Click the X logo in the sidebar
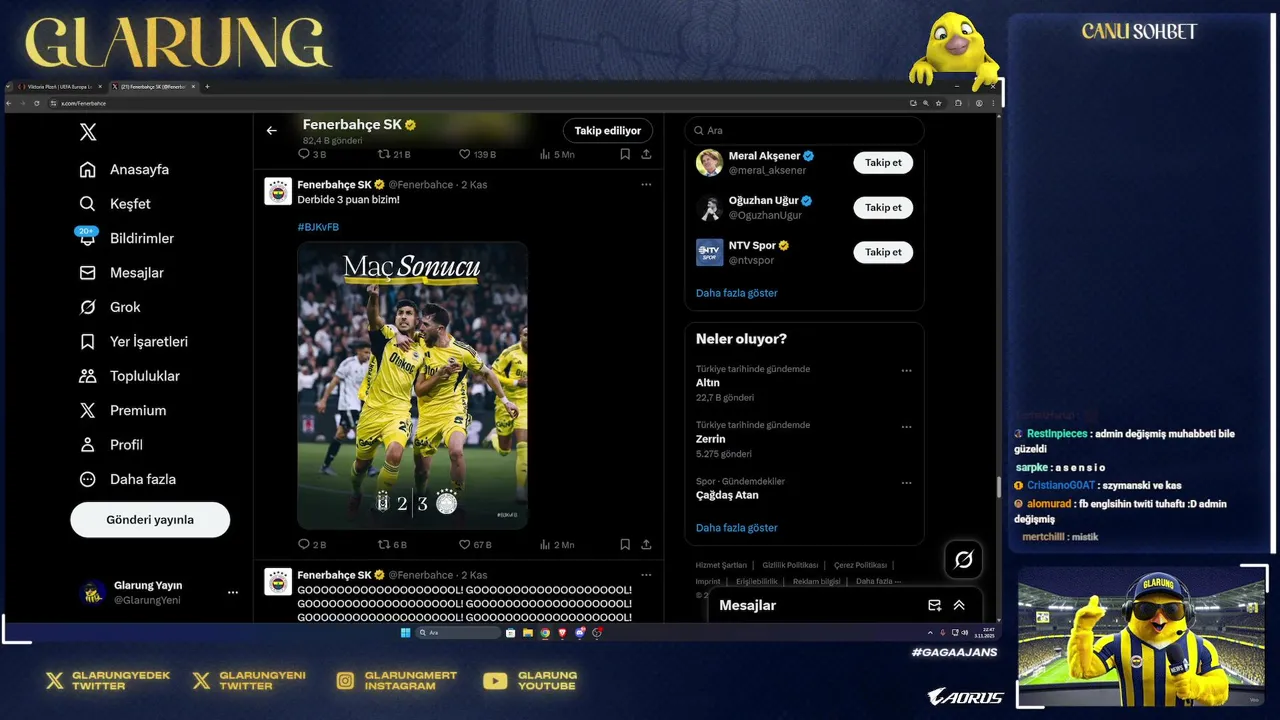Viewport: 1280px width, 720px height. [88, 132]
